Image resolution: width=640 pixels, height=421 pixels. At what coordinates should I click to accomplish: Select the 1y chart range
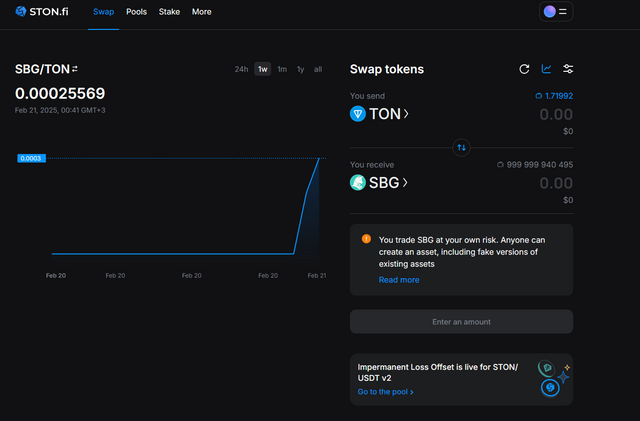(300, 69)
